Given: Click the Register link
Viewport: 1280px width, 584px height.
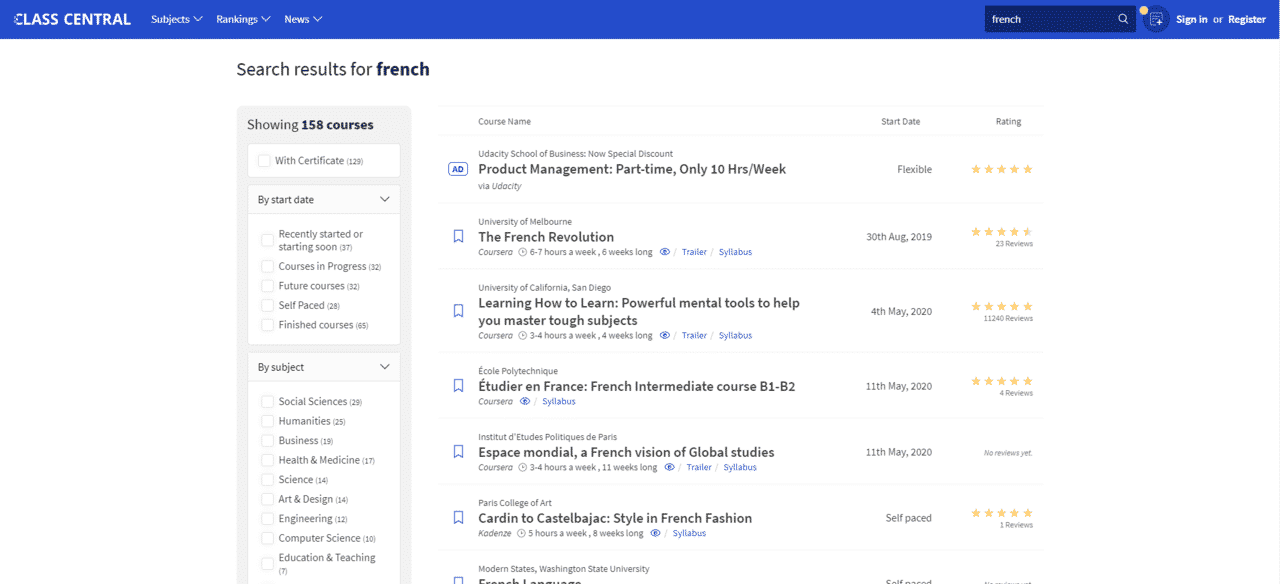Looking at the screenshot, I should coord(1247,19).
